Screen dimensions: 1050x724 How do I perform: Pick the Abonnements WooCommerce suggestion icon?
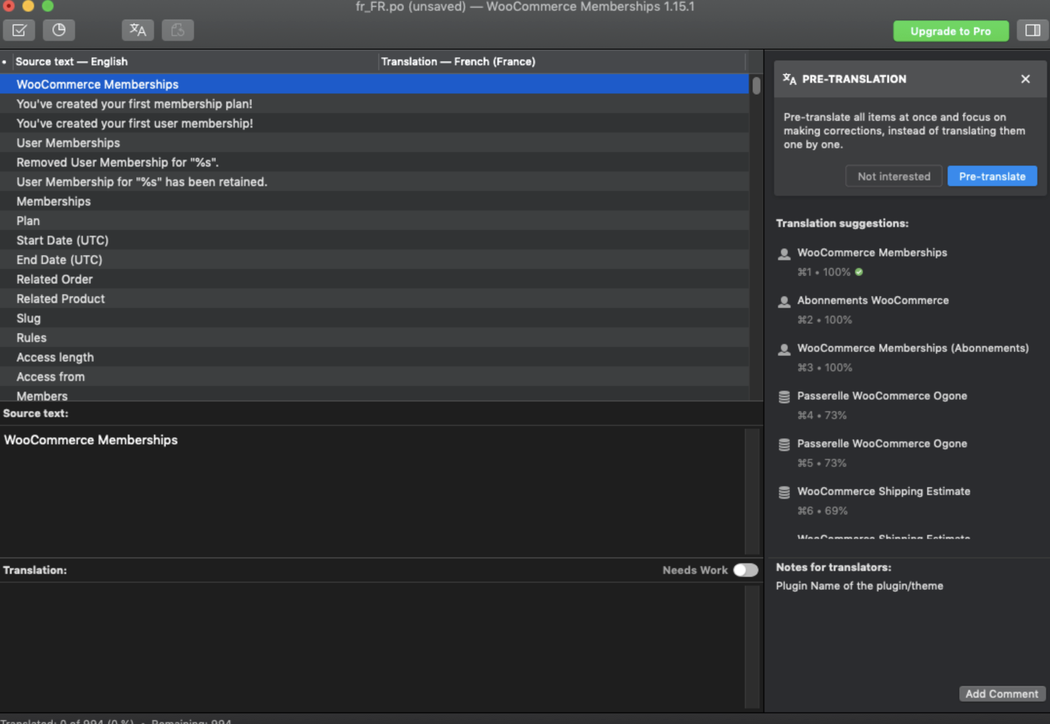click(x=784, y=302)
